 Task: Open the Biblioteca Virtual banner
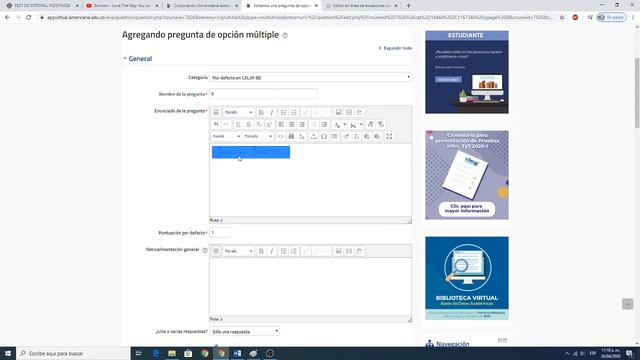467,278
